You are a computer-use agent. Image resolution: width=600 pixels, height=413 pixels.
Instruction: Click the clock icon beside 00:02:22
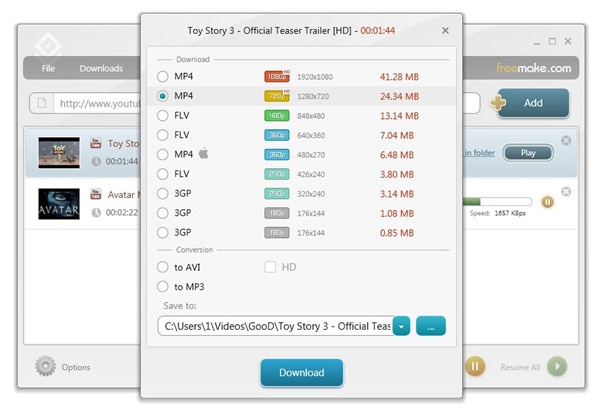tap(96, 212)
